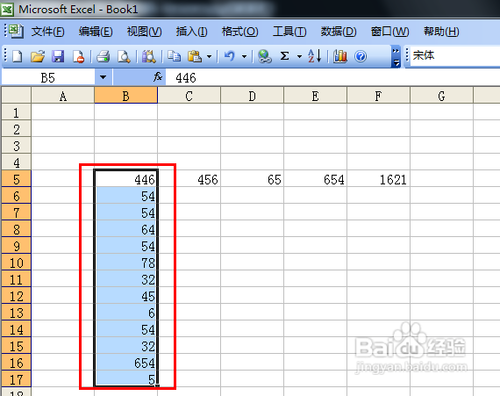The image size is (500, 396).
Task: Expand the Undo history dropdown arrow
Action: coord(244,56)
